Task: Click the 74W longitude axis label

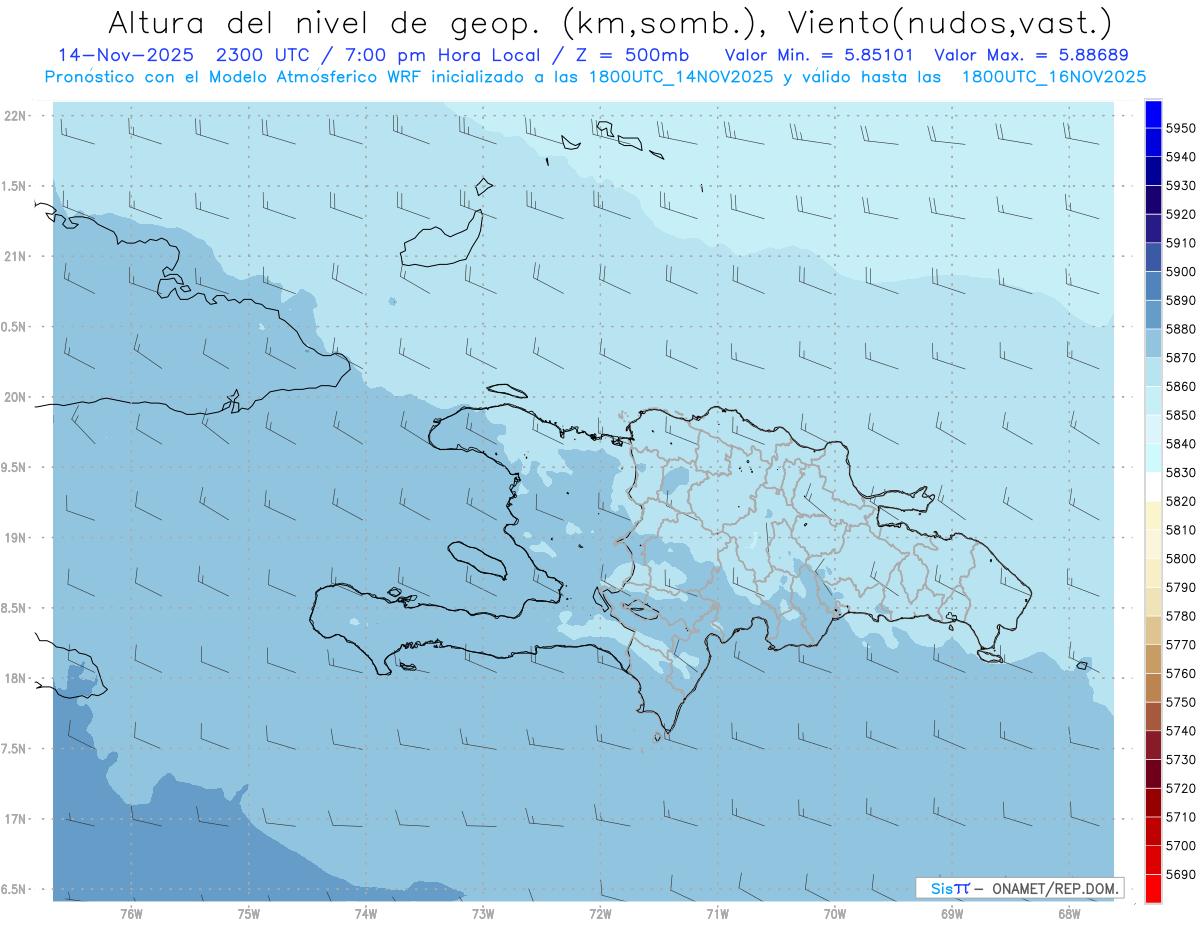Action: 366,913
